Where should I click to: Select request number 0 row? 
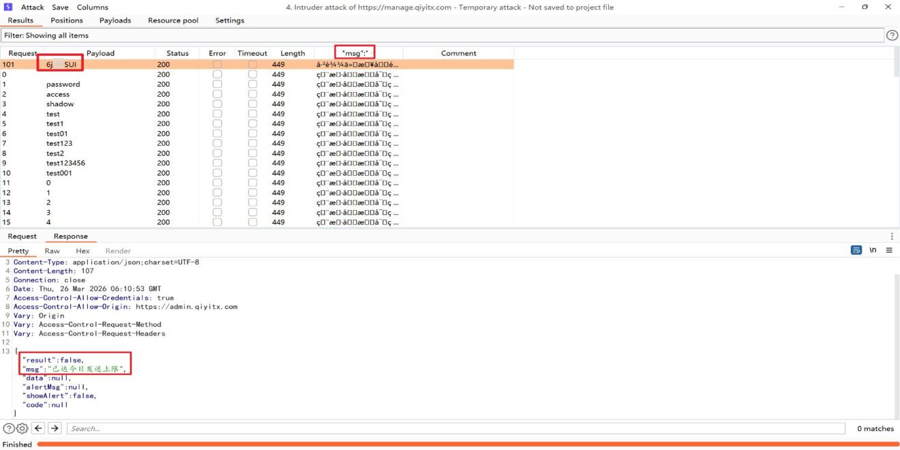pyautogui.click(x=257, y=75)
